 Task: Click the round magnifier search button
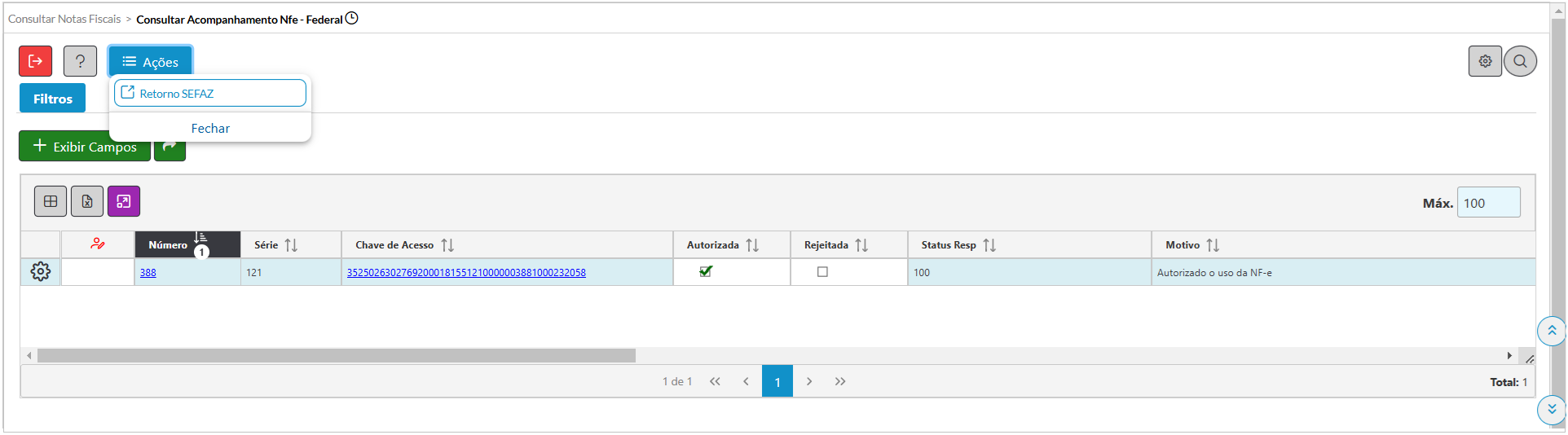coord(1520,61)
